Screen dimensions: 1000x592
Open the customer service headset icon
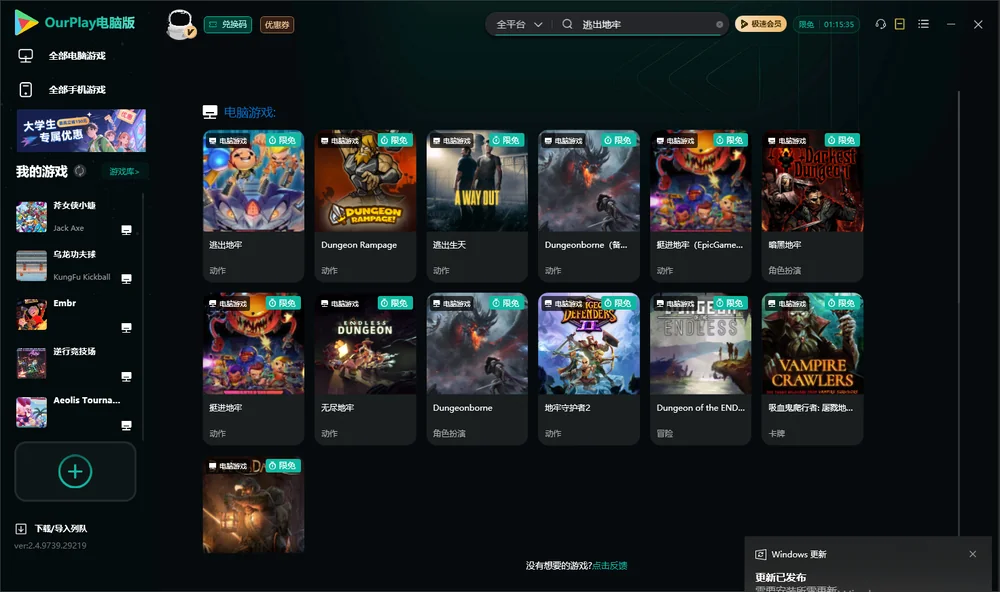pos(880,24)
